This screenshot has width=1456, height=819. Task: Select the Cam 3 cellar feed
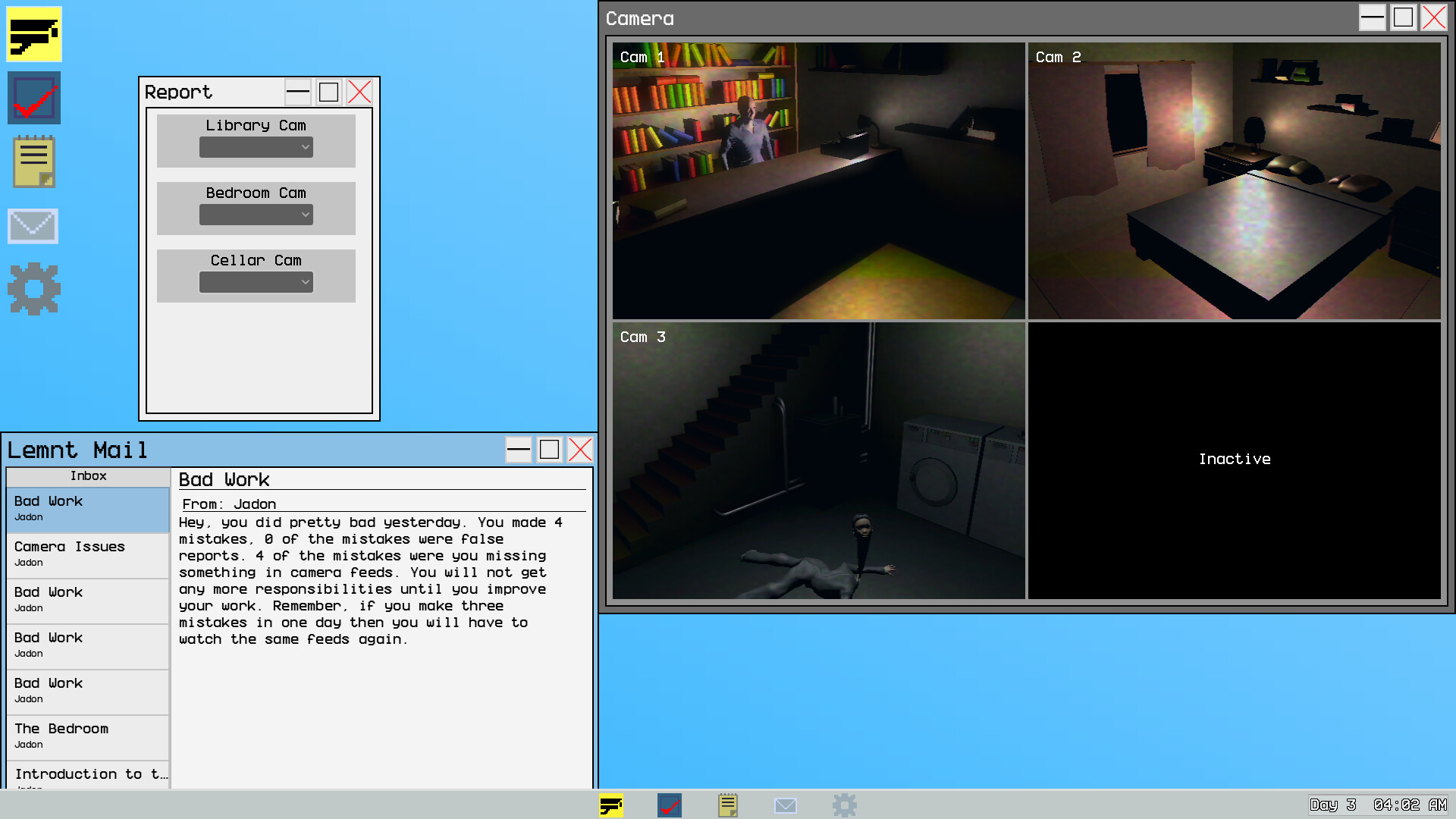coord(818,460)
